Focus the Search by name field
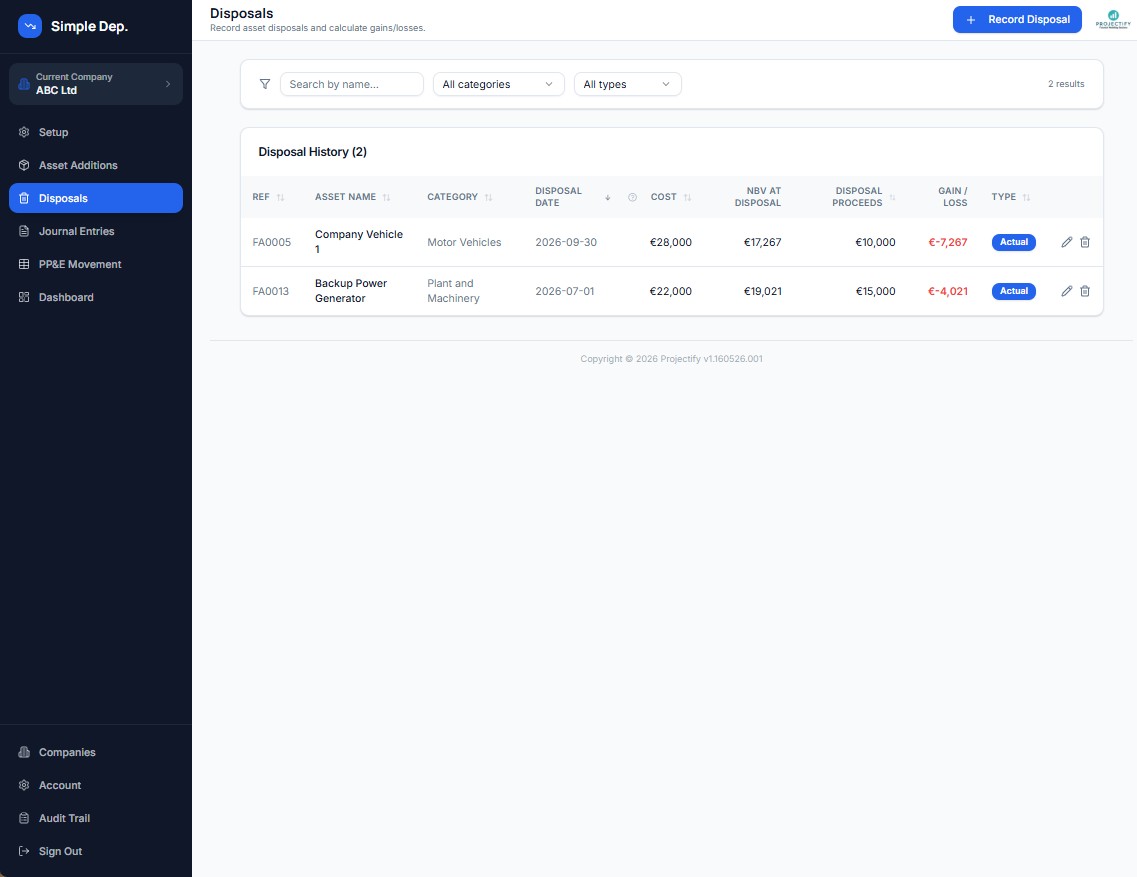The width and height of the screenshot is (1137, 877). 352,84
